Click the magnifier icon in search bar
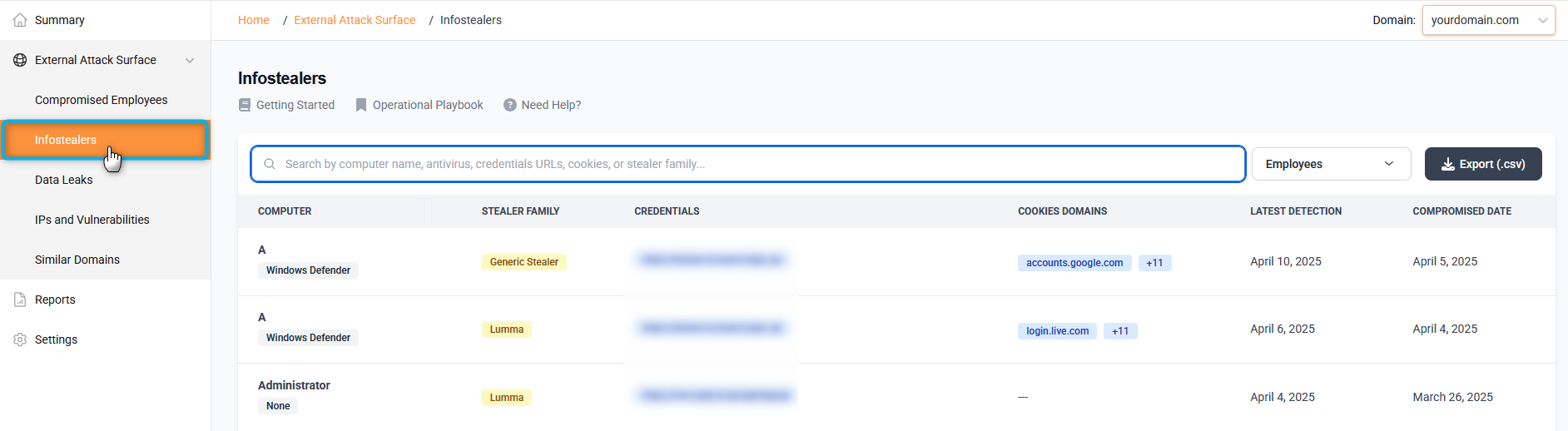This screenshot has height=431, width=1568. point(270,164)
